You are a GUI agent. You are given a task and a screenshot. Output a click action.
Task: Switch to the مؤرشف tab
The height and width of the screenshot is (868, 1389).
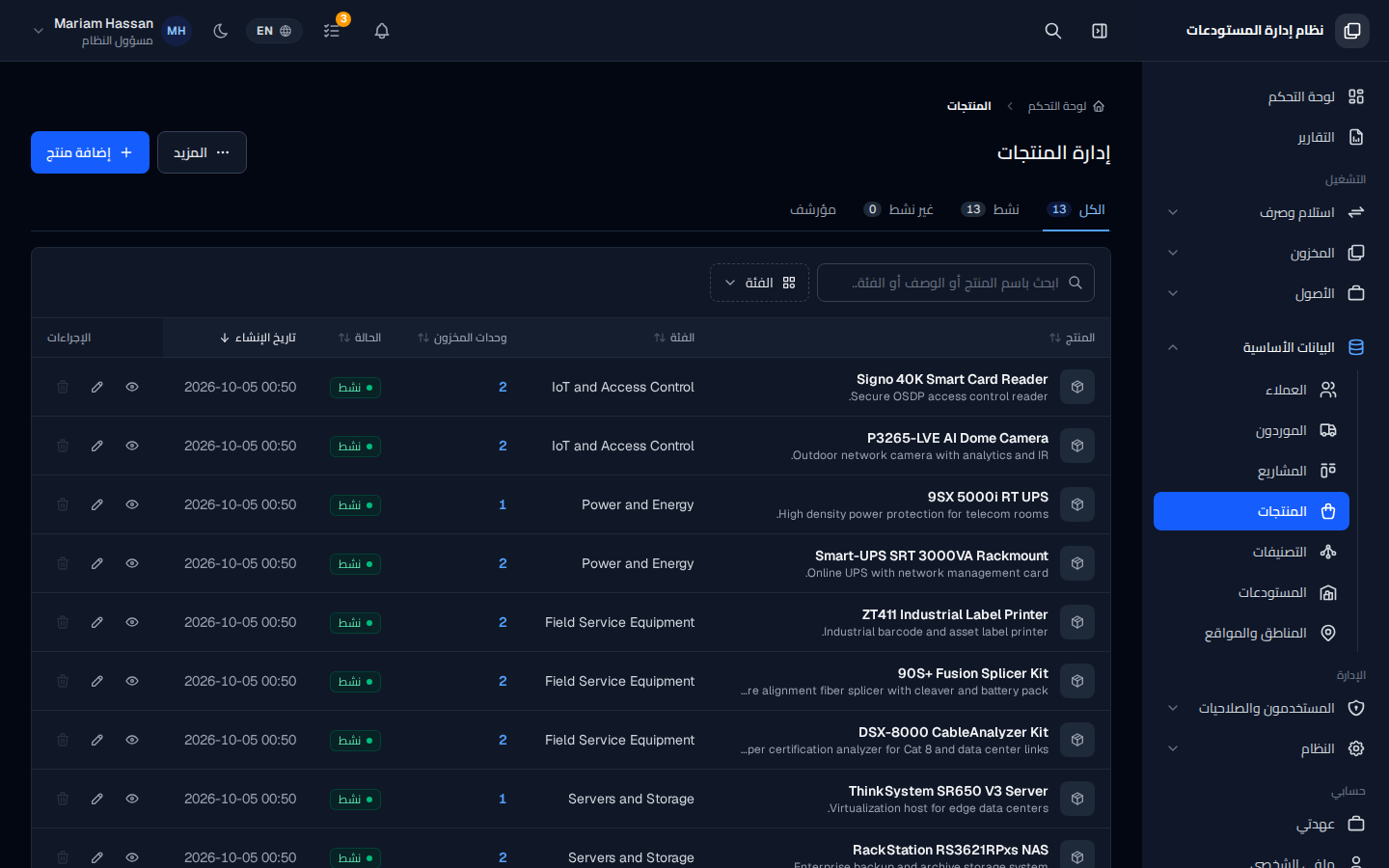[813, 209]
